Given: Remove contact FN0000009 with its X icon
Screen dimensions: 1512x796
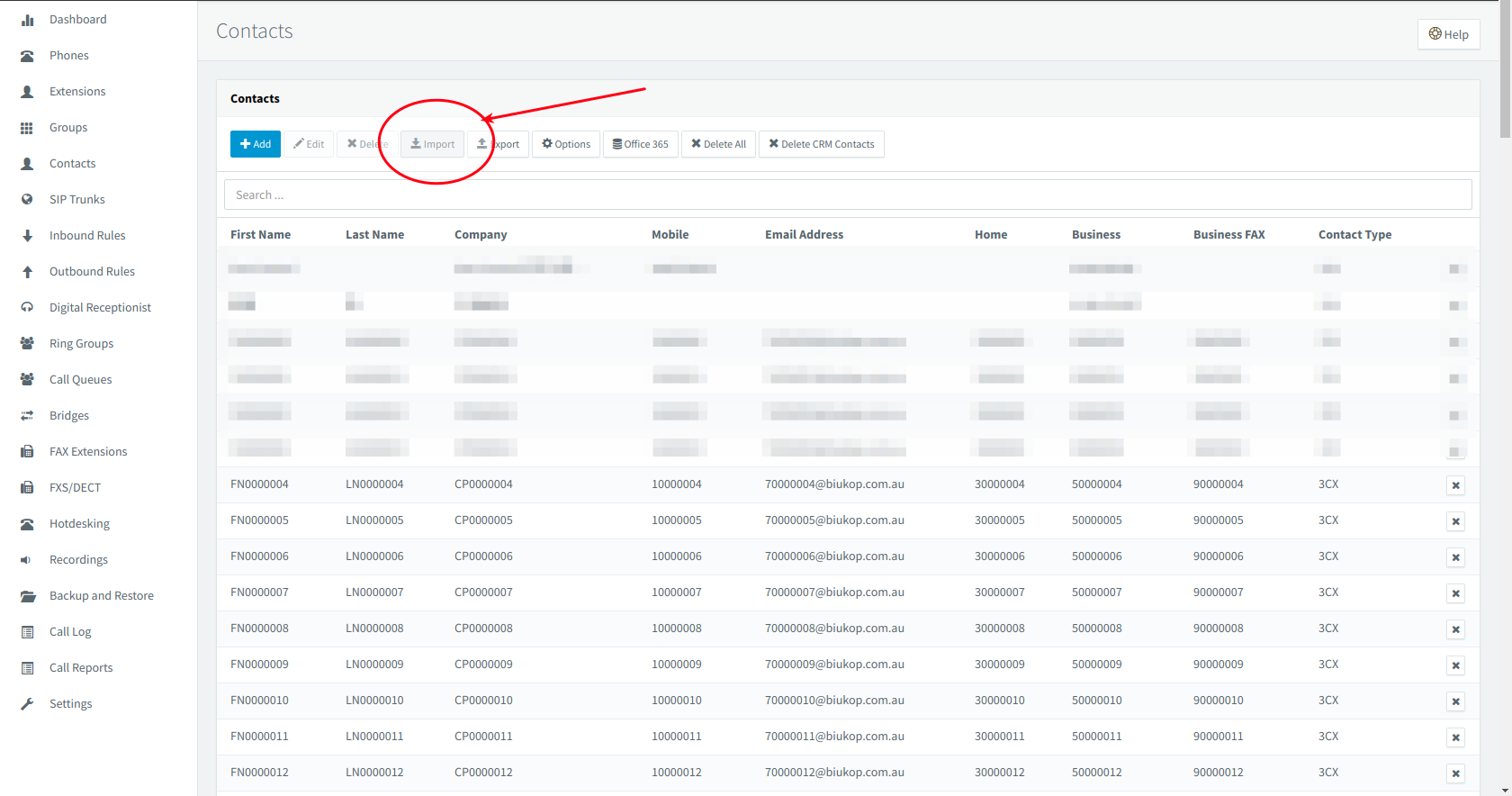Looking at the screenshot, I should coord(1455,665).
